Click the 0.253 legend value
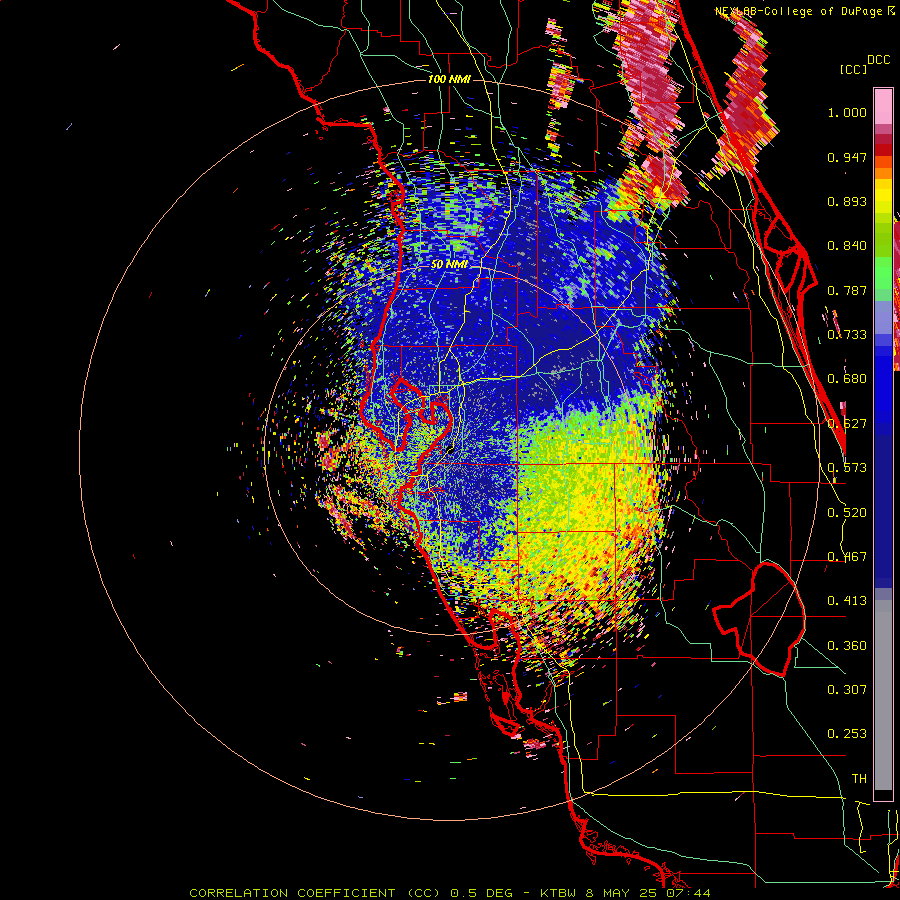900x900 pixels. 847,734
